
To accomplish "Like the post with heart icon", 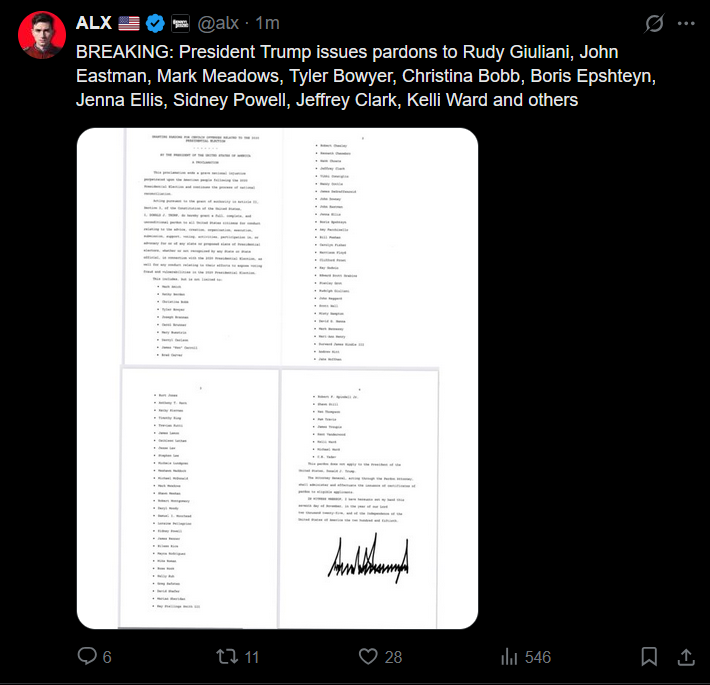I will click(x=368, y=656).
